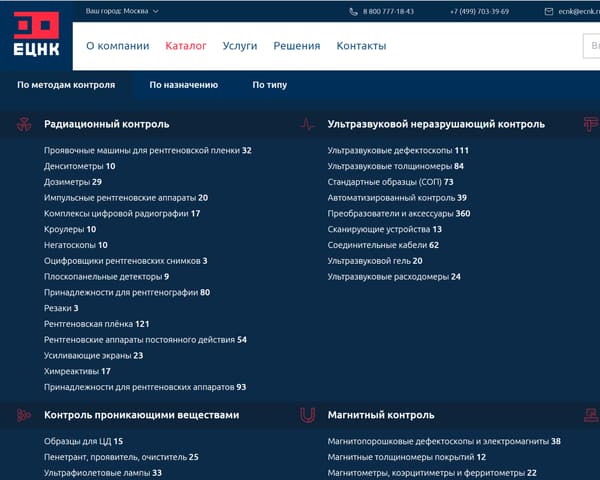Open Принадлежности для рентгеновских аппаратов
The width and height of the screenshot is (600, 480).
pyautogui.click(x=145, y=387)
